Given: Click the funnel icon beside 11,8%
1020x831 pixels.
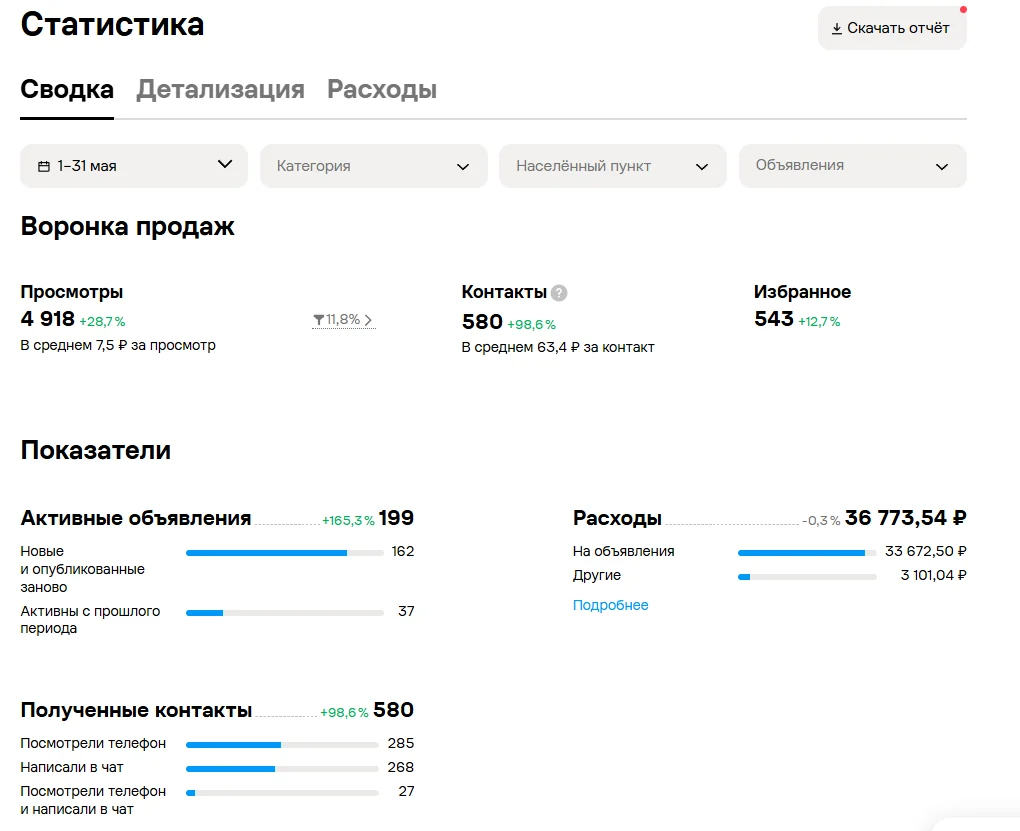Looking at the screenshot, I should (318, 320).
